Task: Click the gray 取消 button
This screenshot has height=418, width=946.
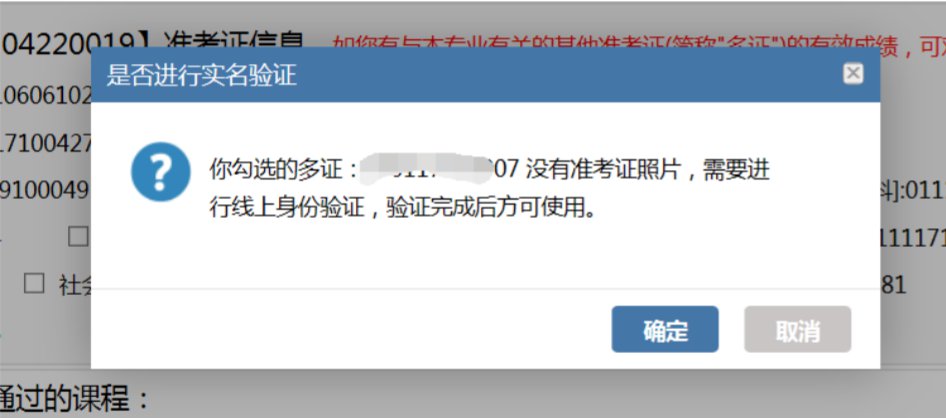Action: pos(797,329)
